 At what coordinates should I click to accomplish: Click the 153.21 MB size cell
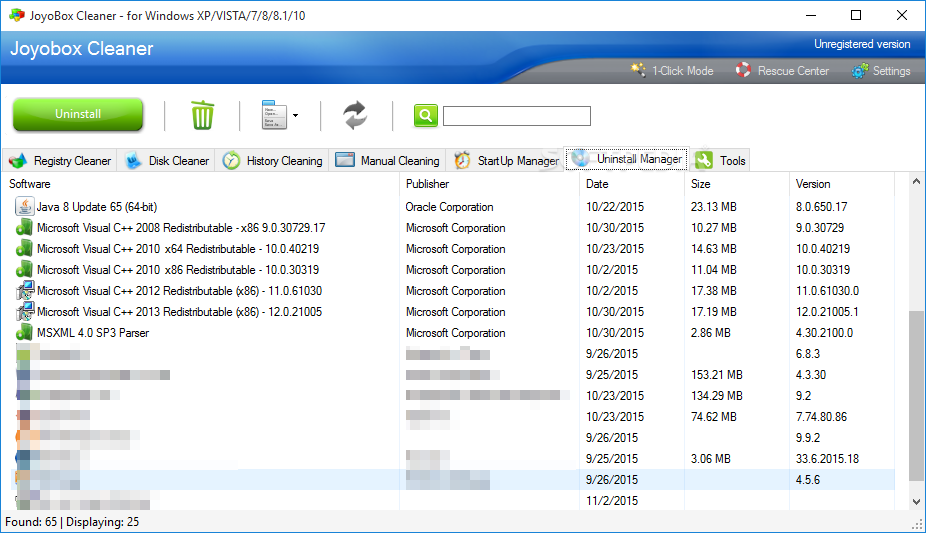(x=716, y=375)
